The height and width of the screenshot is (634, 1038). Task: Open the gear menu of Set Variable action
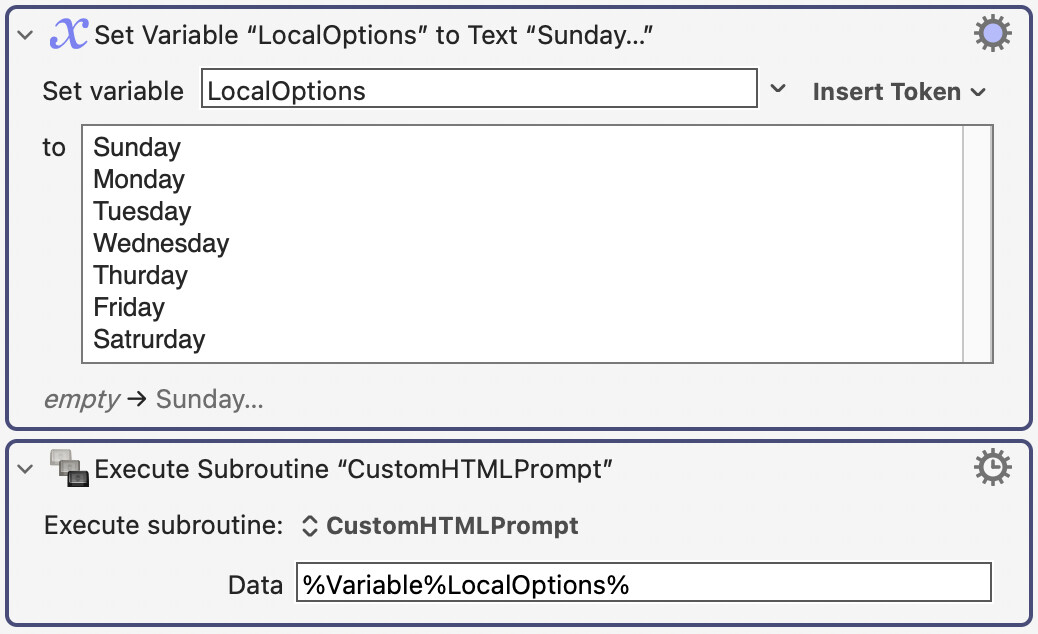(992, 34)
